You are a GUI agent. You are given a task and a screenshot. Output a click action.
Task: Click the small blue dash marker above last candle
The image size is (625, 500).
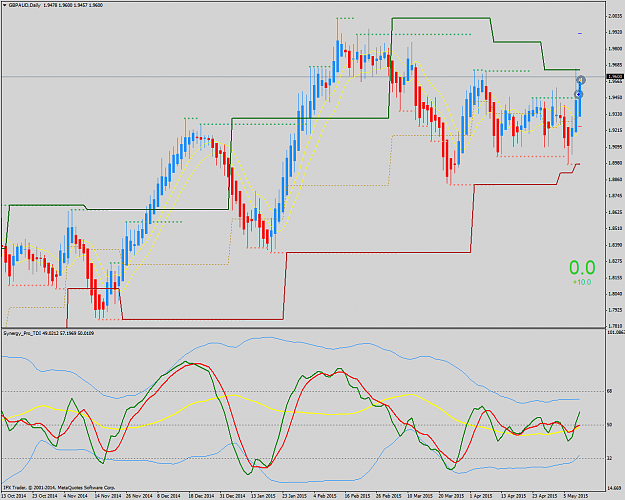pos(580,33)
